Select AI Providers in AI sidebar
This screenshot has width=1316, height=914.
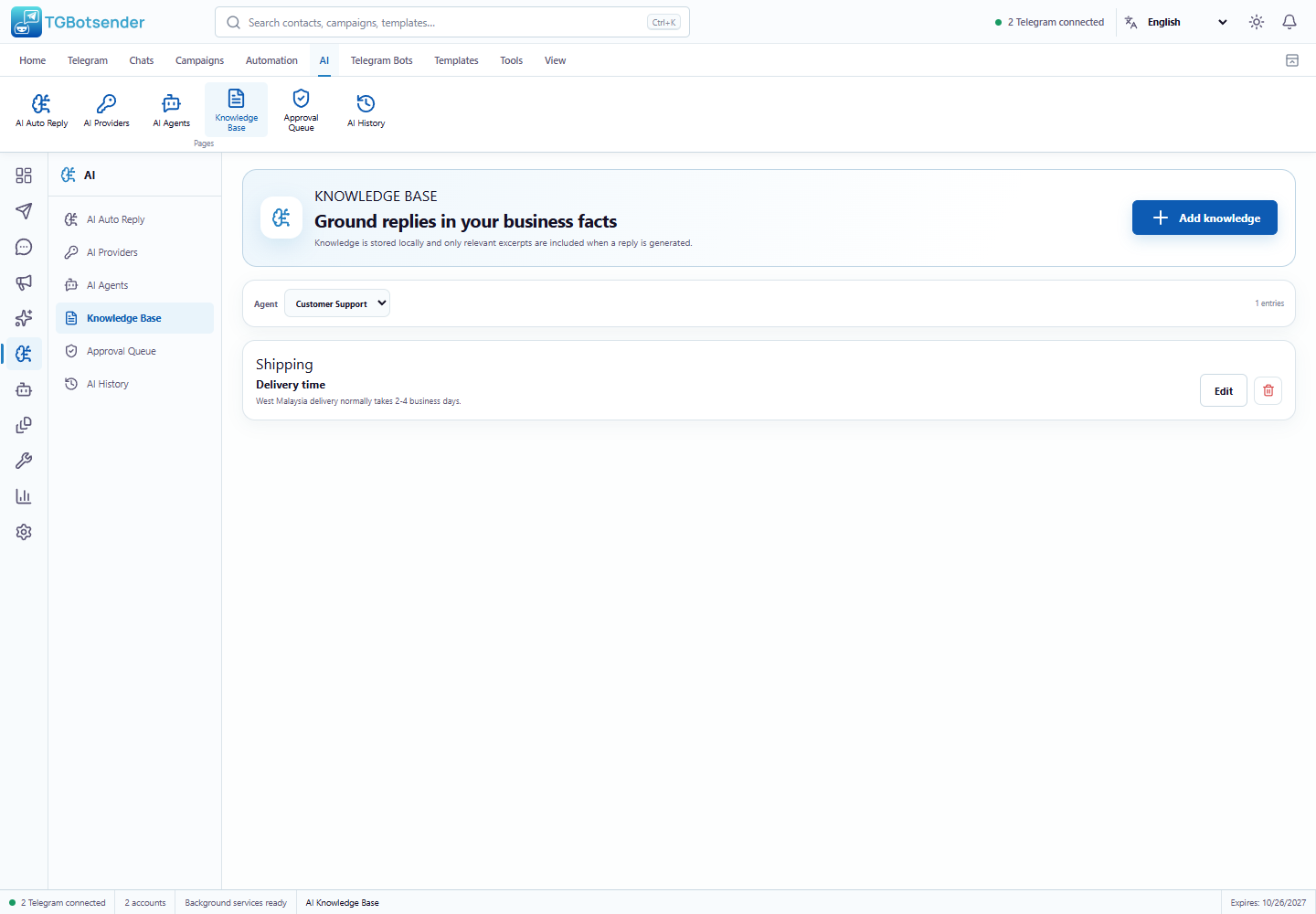[x=134, y=252]
